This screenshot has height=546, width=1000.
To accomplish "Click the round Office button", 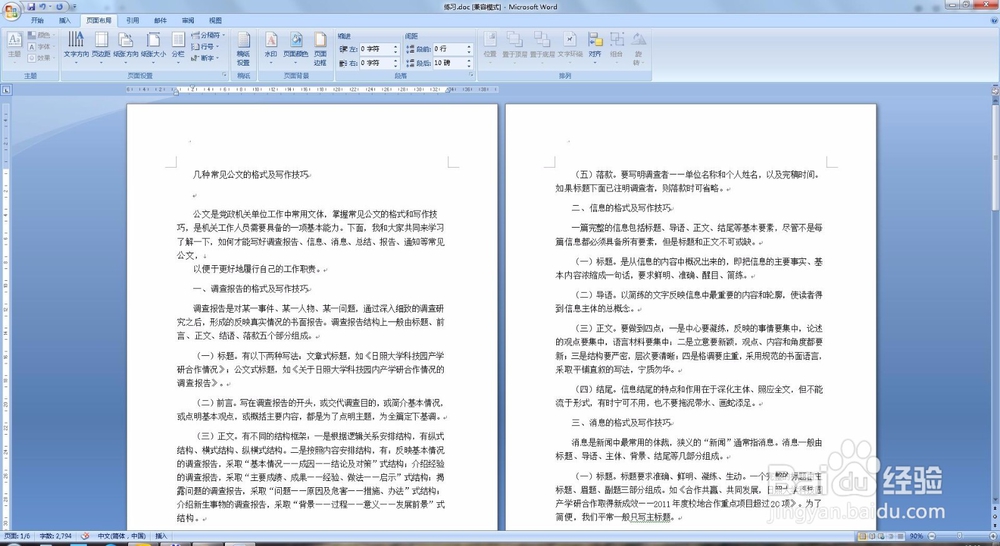I will [x=11, y=11].
